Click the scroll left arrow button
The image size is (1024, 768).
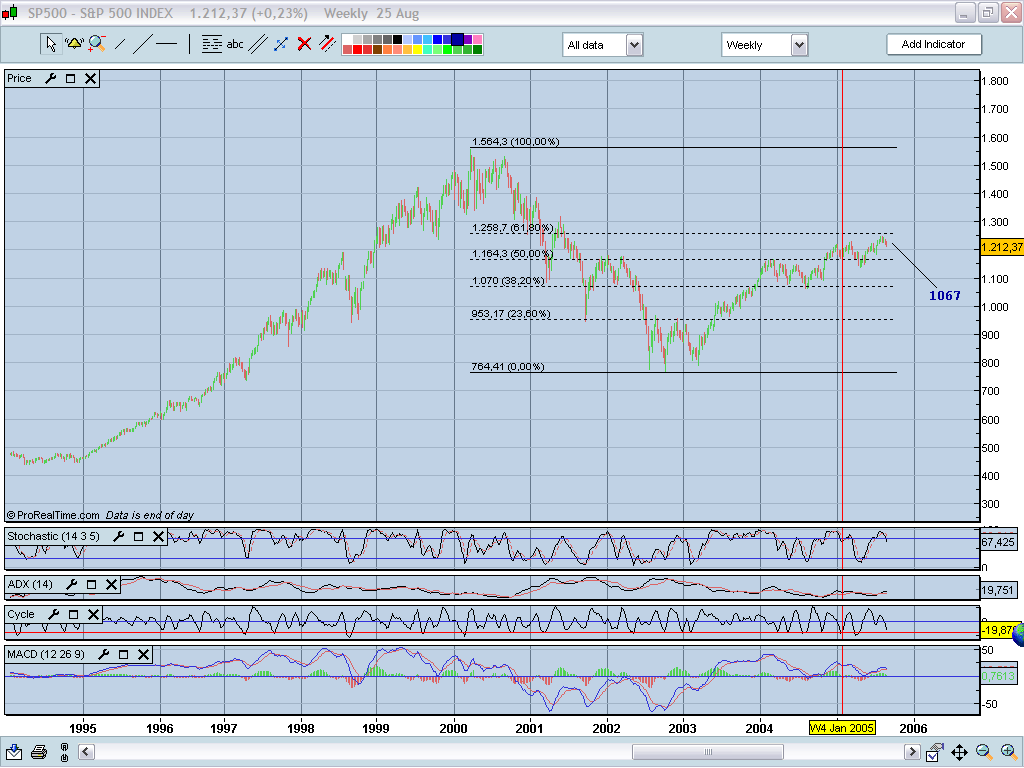pos(86,752)
